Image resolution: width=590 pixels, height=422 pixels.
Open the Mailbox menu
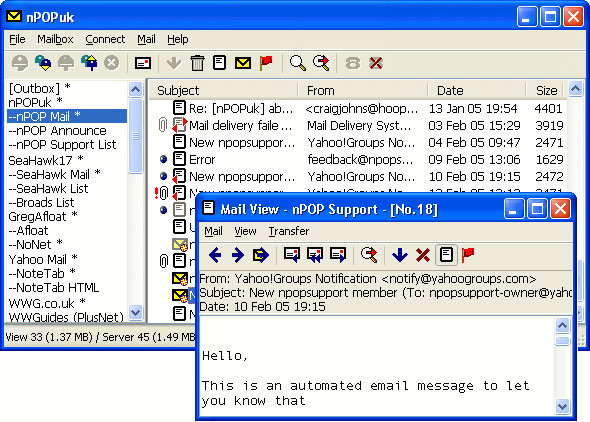click(55, 39)
